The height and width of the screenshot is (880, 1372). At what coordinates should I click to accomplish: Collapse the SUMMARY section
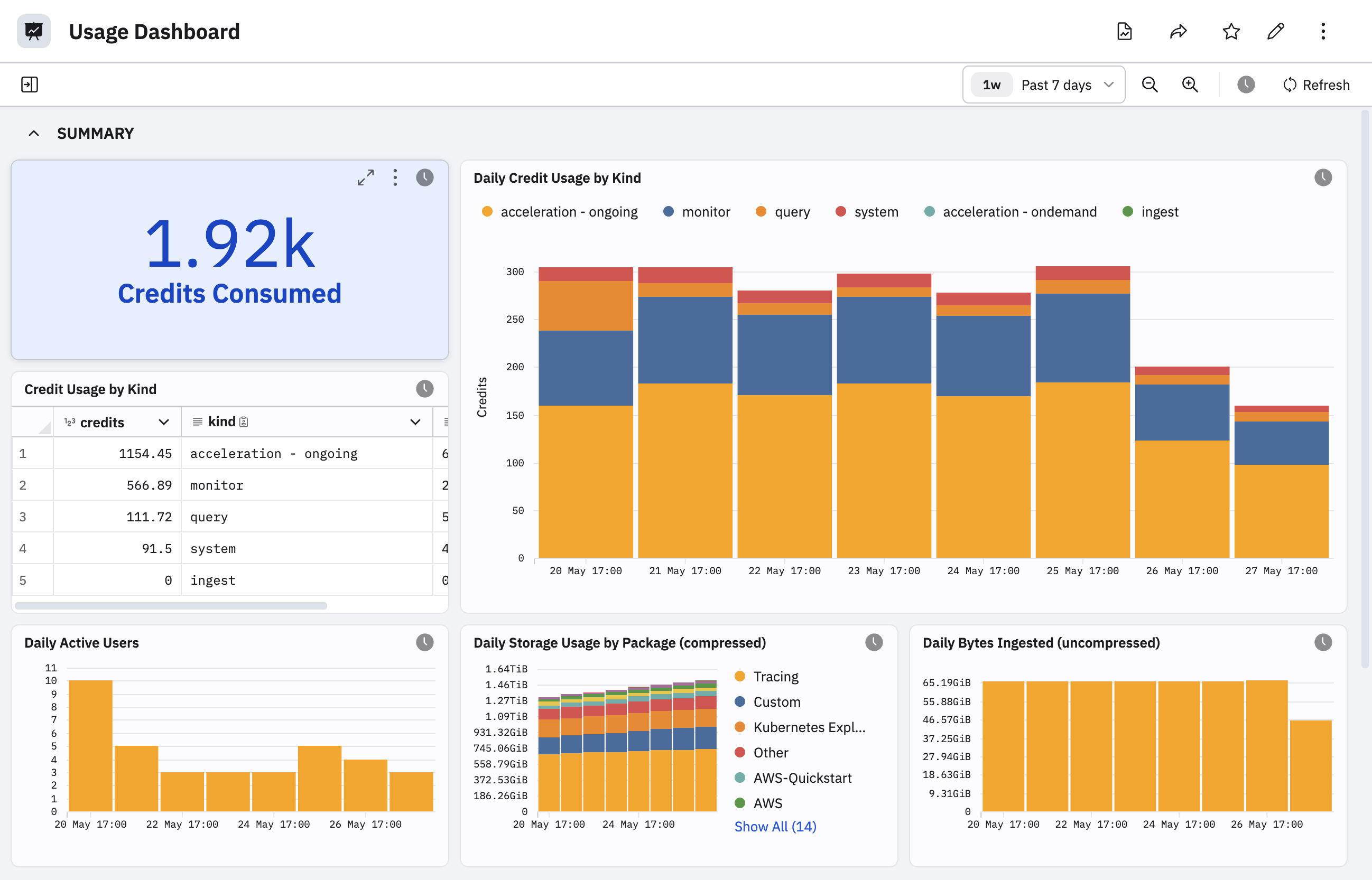(34, 133)
